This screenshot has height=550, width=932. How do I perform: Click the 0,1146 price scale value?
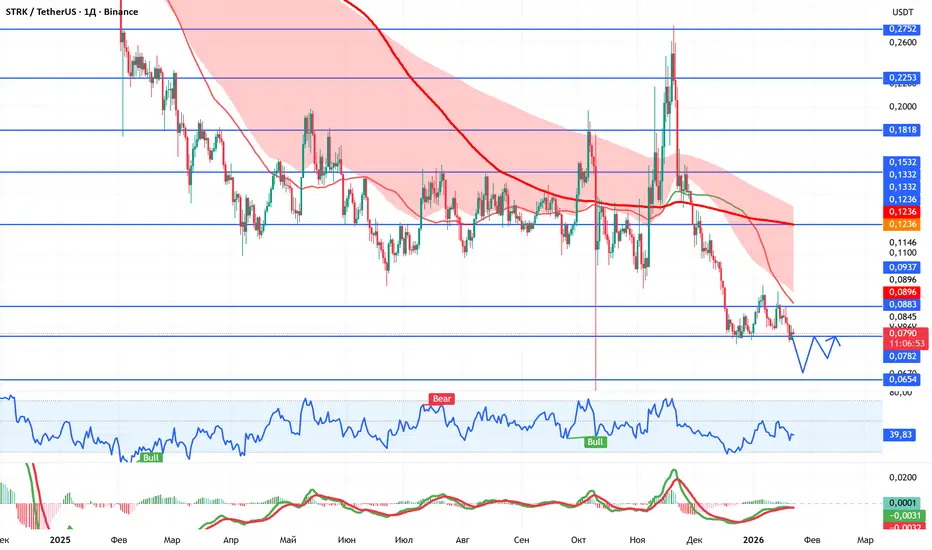pyautogui.click(x=903, y=242)
